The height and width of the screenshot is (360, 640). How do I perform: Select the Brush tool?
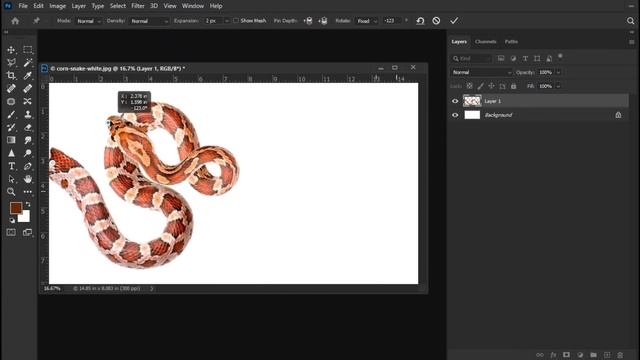pos(11,114)
